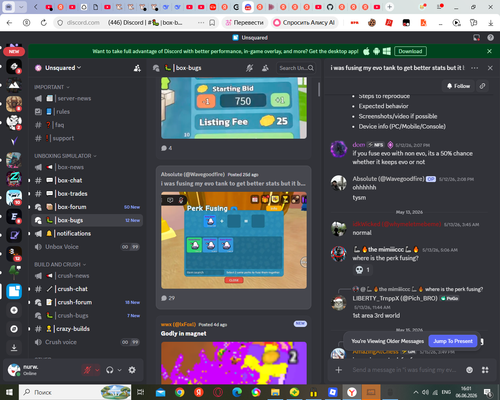Select the box-chat channel
The width and height of the screenshot is (500, 400).
(x=87, y=180)
